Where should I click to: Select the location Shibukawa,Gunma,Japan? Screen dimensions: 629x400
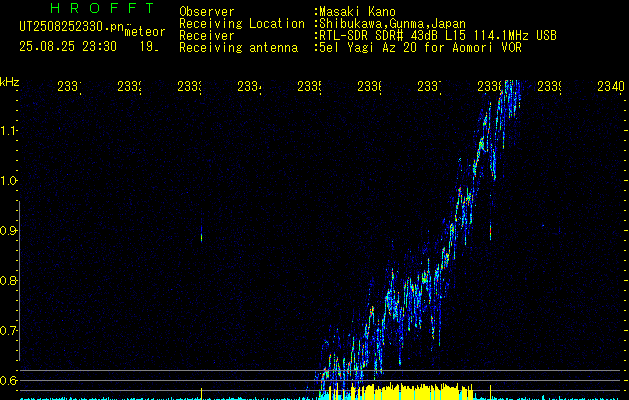coord(392,24)
